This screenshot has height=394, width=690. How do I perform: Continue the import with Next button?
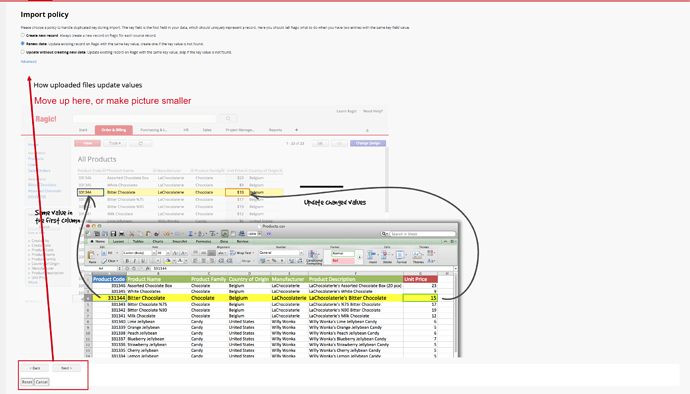pos(66,368)
